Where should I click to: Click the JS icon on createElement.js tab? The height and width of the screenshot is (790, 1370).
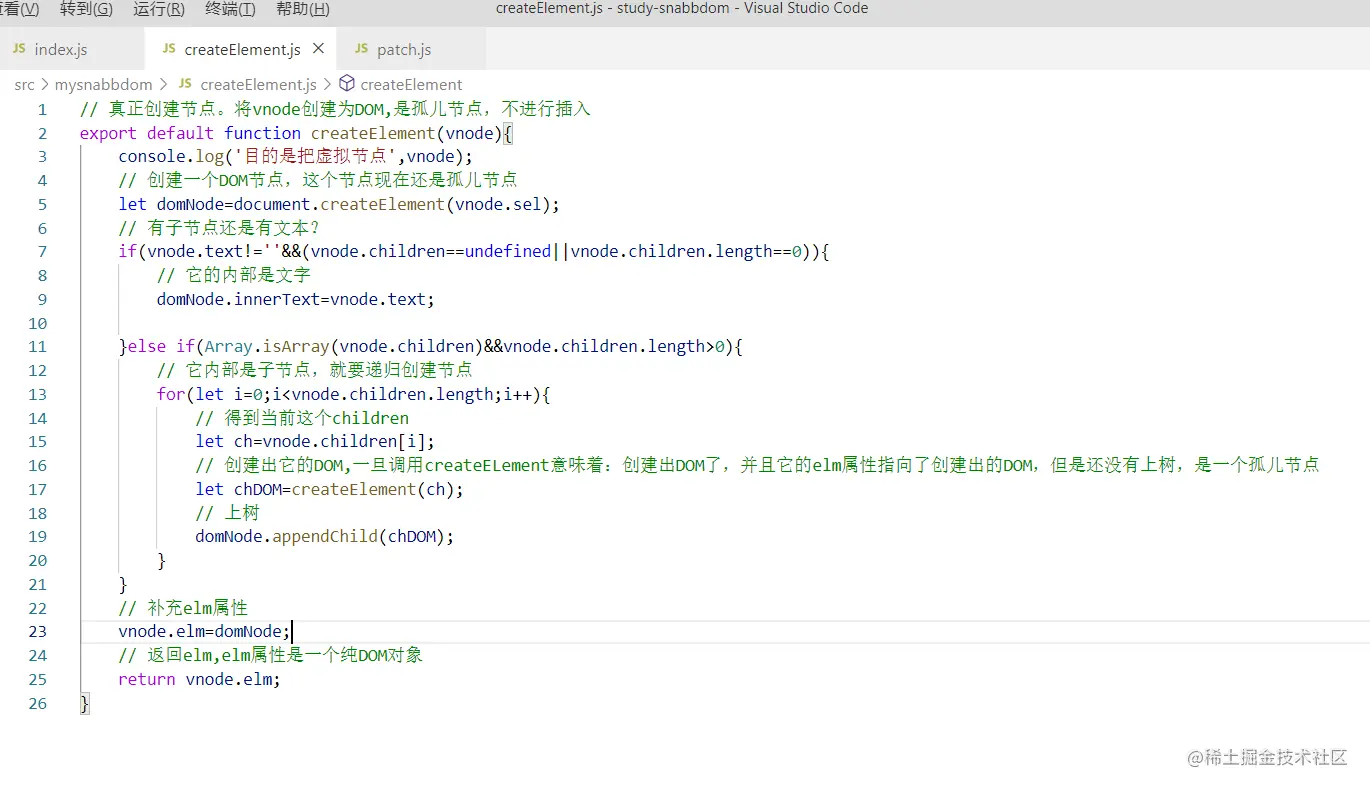[x=171, y=47]
